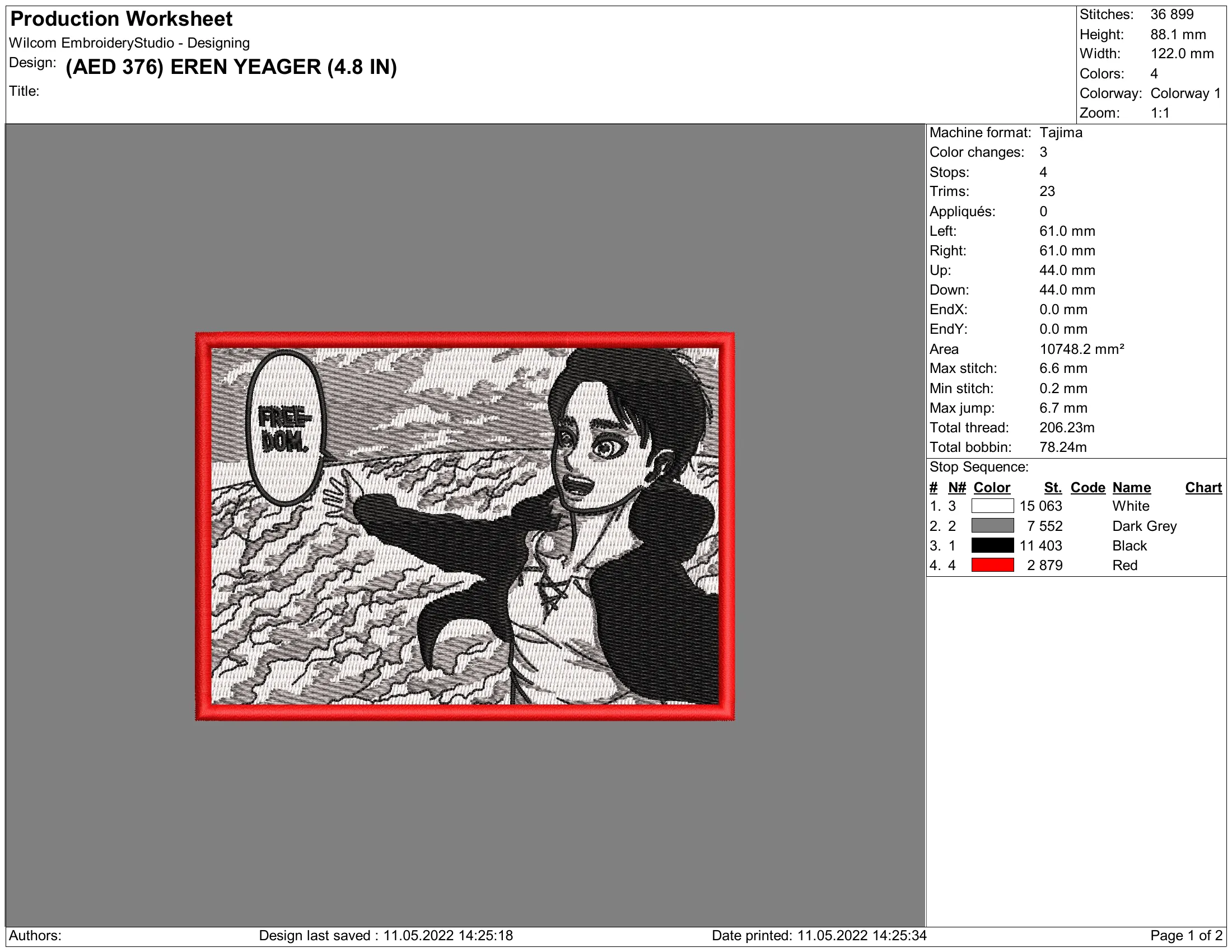
Task: Click the width value '122.0 mm'
Action: (x=1182, y=54)
